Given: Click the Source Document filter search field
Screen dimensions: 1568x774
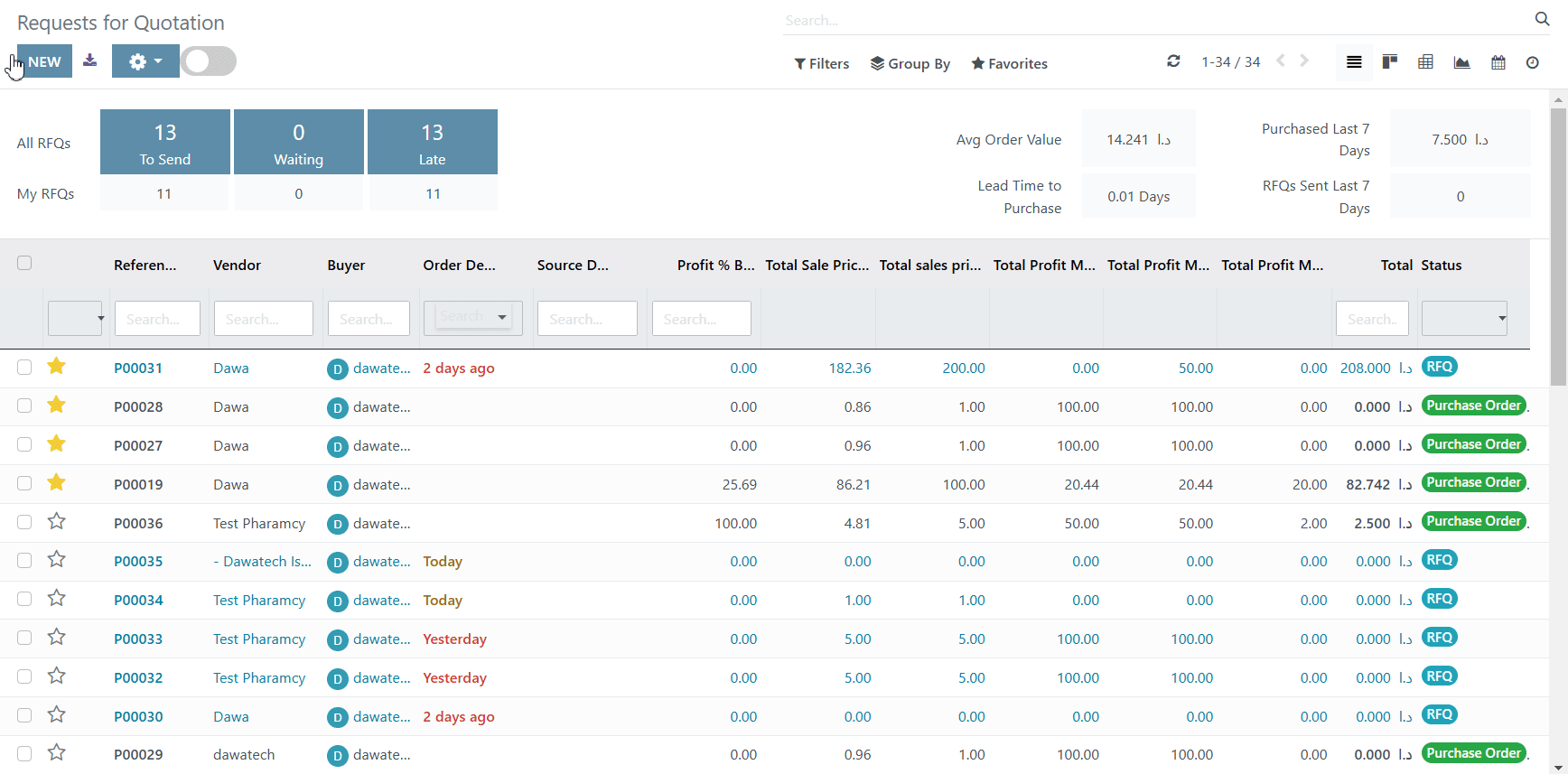Looking at the screenshot, I should click(x=587, y=319).
